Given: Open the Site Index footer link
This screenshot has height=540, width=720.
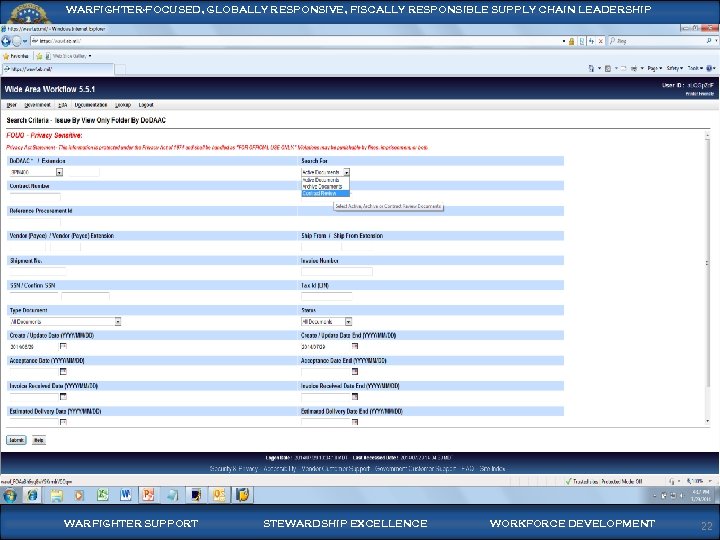Looking at the screenshot, I should click(492, 469).
